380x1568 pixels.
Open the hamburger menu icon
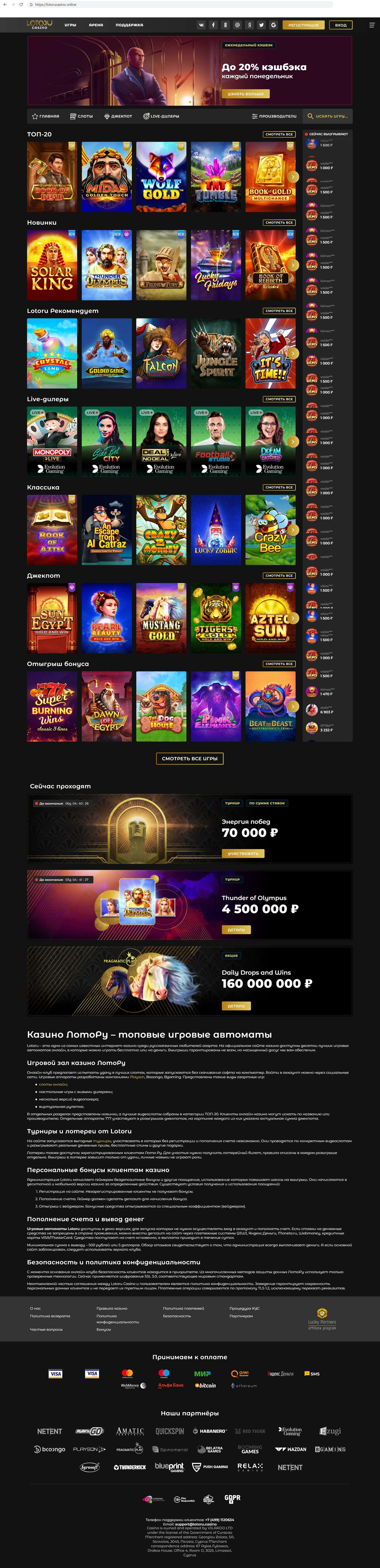372,25
